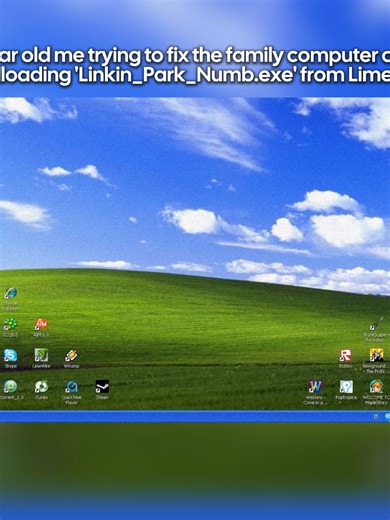
Task: Launch the Winamp desktop shortcut
Action: 71,355
